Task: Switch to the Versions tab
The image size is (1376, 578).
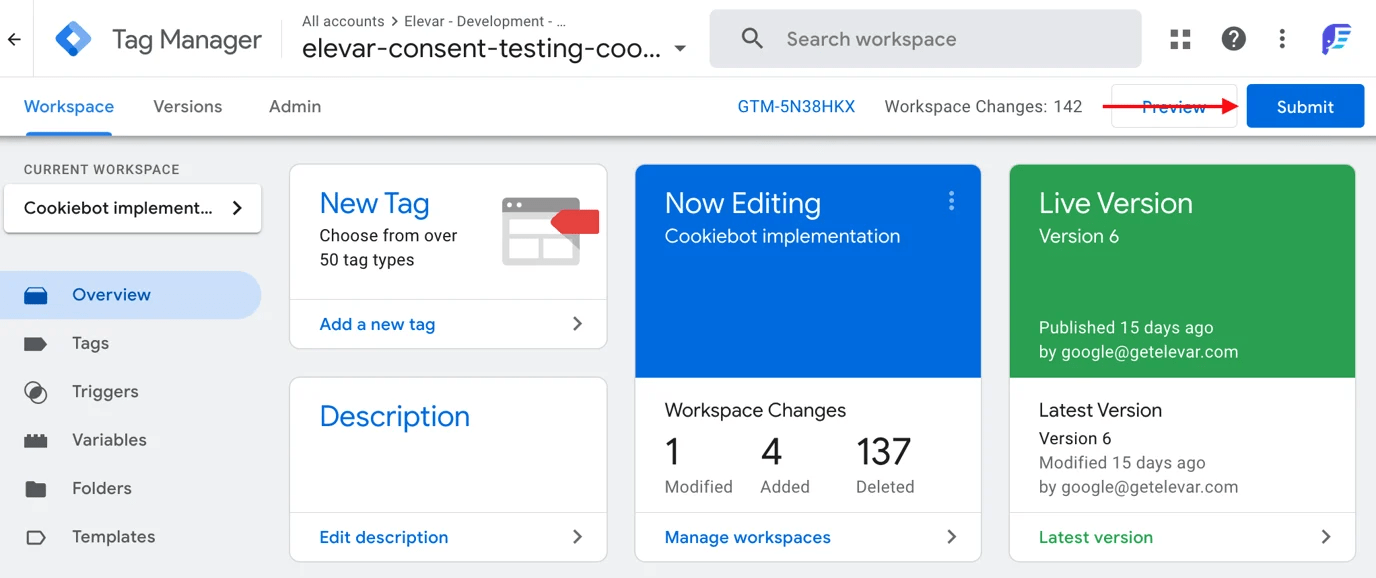Action: pos(187,106)
